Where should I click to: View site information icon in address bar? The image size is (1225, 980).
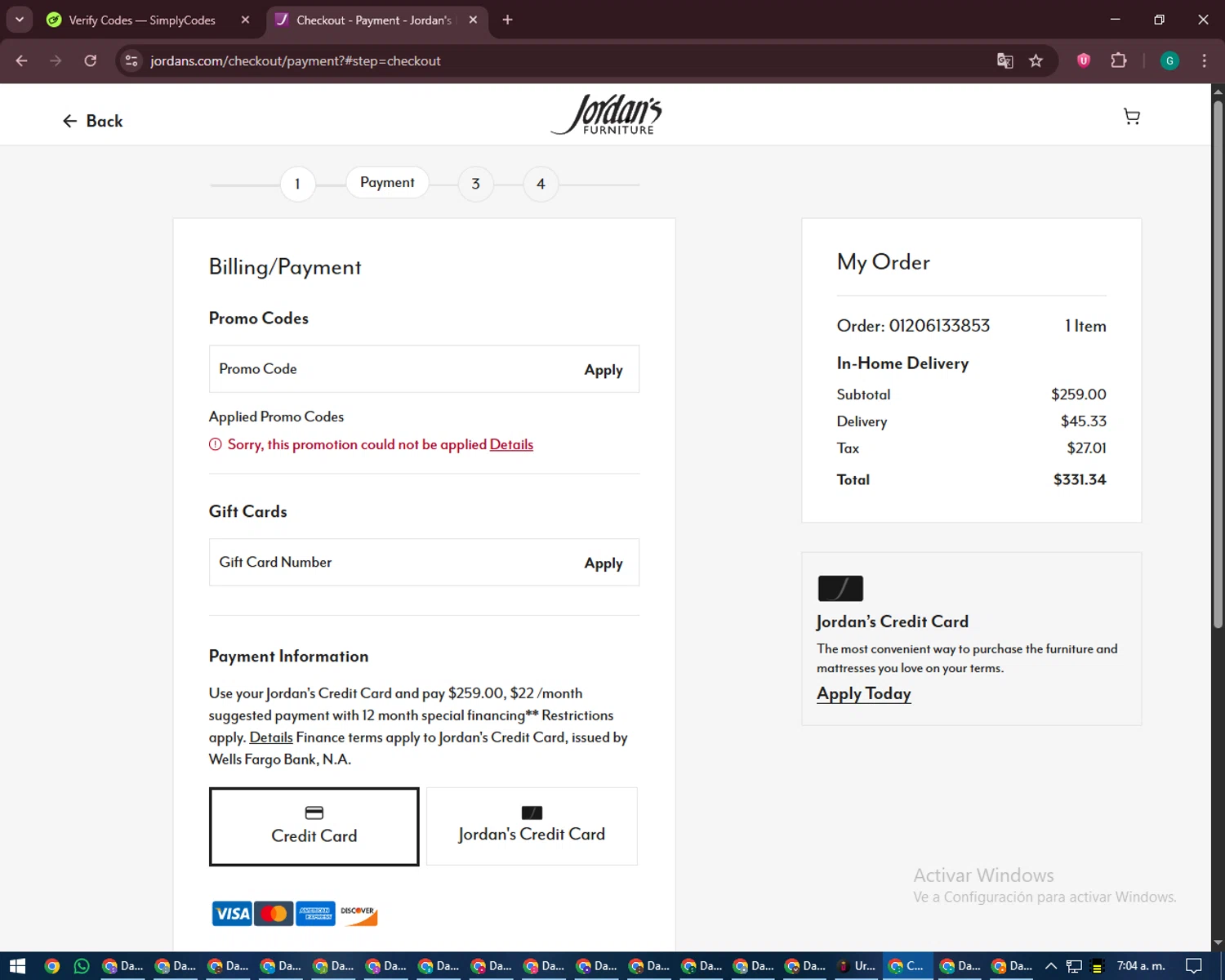(131, 60)
